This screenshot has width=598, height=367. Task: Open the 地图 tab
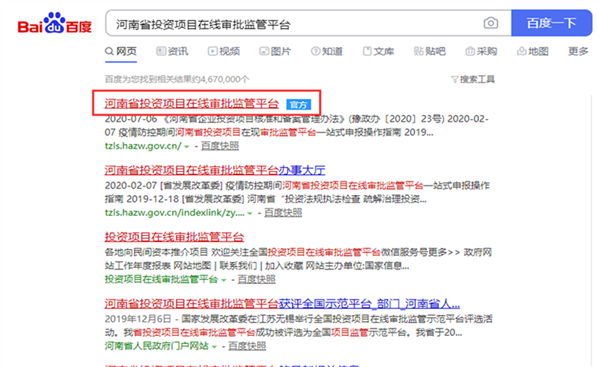(533, 51)
